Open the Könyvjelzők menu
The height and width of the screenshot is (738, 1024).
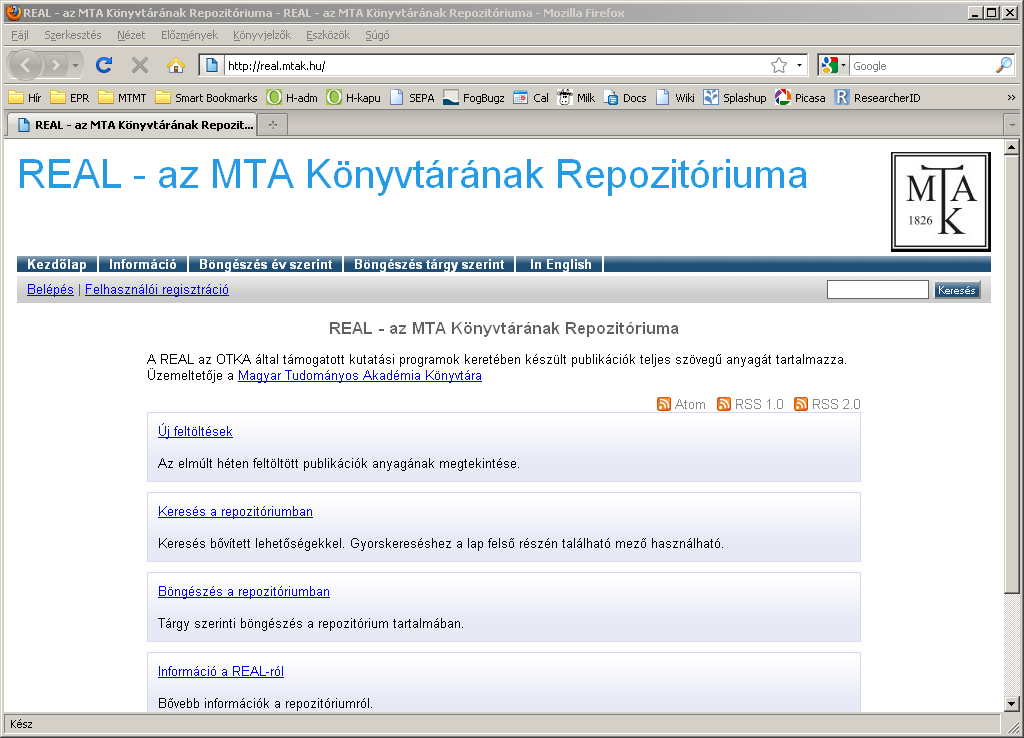(x=262, y=35)
